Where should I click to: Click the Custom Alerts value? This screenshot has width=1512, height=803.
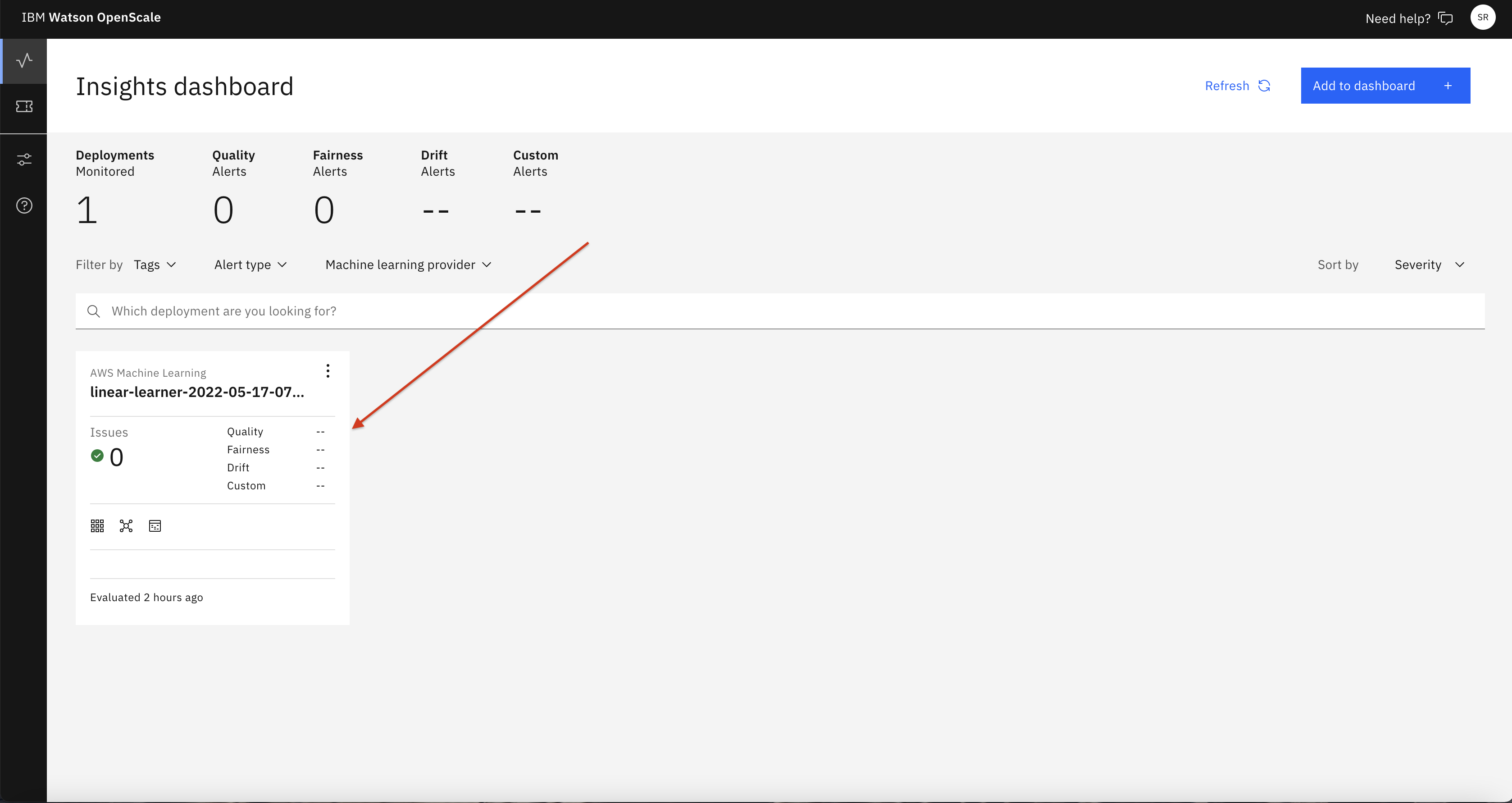click(528, 210)
